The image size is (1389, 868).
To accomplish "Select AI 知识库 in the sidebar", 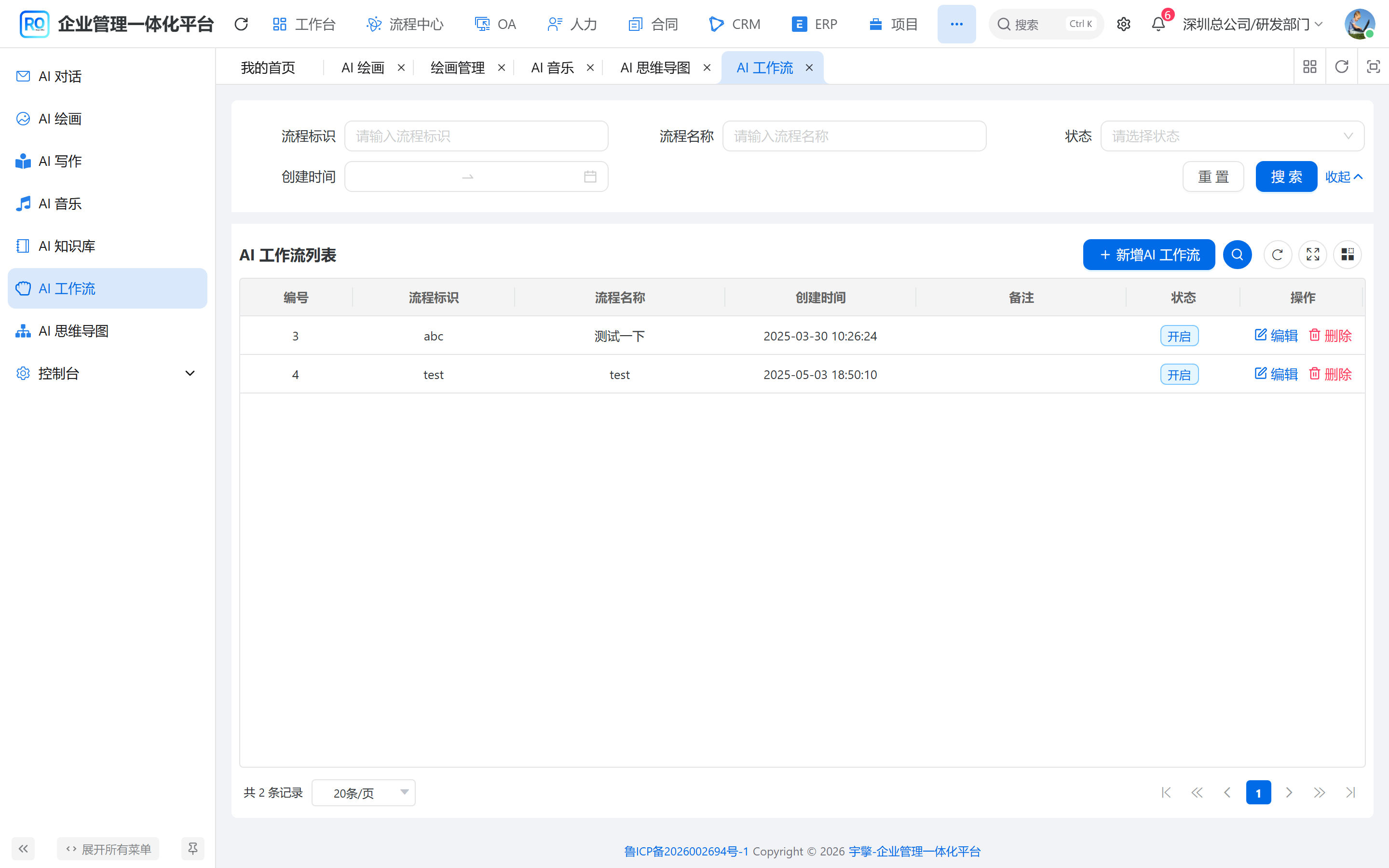I will [108, 246].
